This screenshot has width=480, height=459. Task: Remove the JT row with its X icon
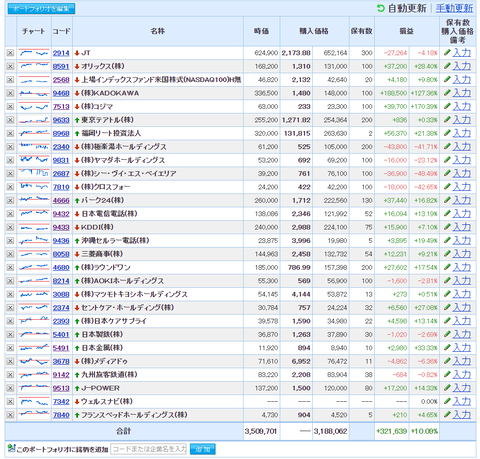10,53
